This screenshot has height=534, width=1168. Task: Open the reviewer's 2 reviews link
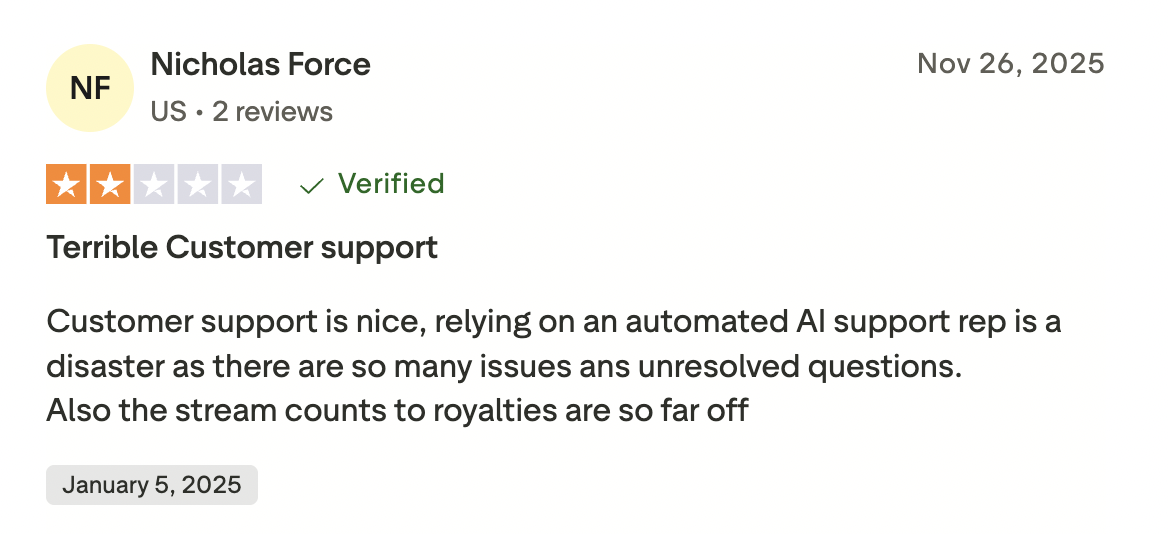[x=272, y=111]
